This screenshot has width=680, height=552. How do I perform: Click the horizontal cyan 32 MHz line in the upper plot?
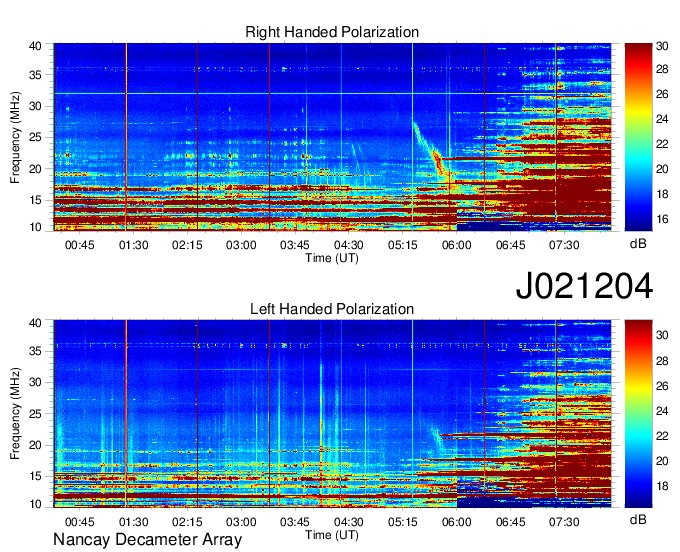pos(332,94)
